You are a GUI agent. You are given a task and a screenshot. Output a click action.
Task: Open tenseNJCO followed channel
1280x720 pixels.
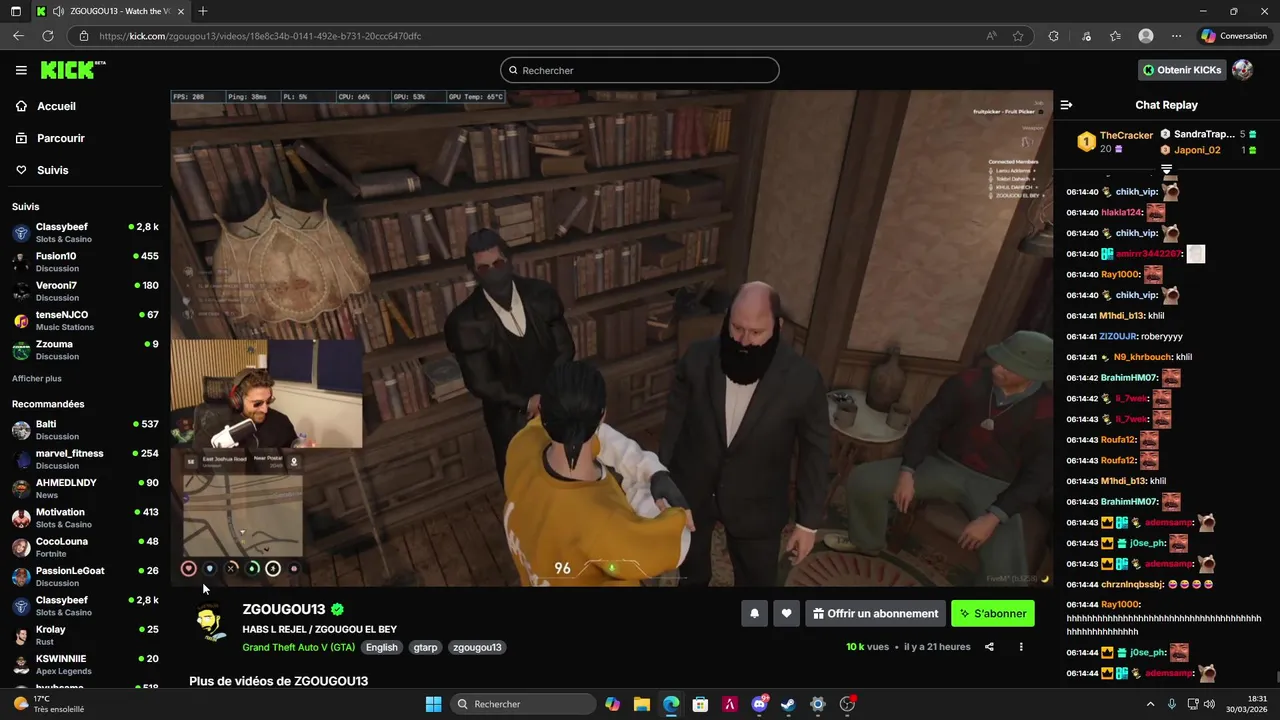click(x=85, y=320)
